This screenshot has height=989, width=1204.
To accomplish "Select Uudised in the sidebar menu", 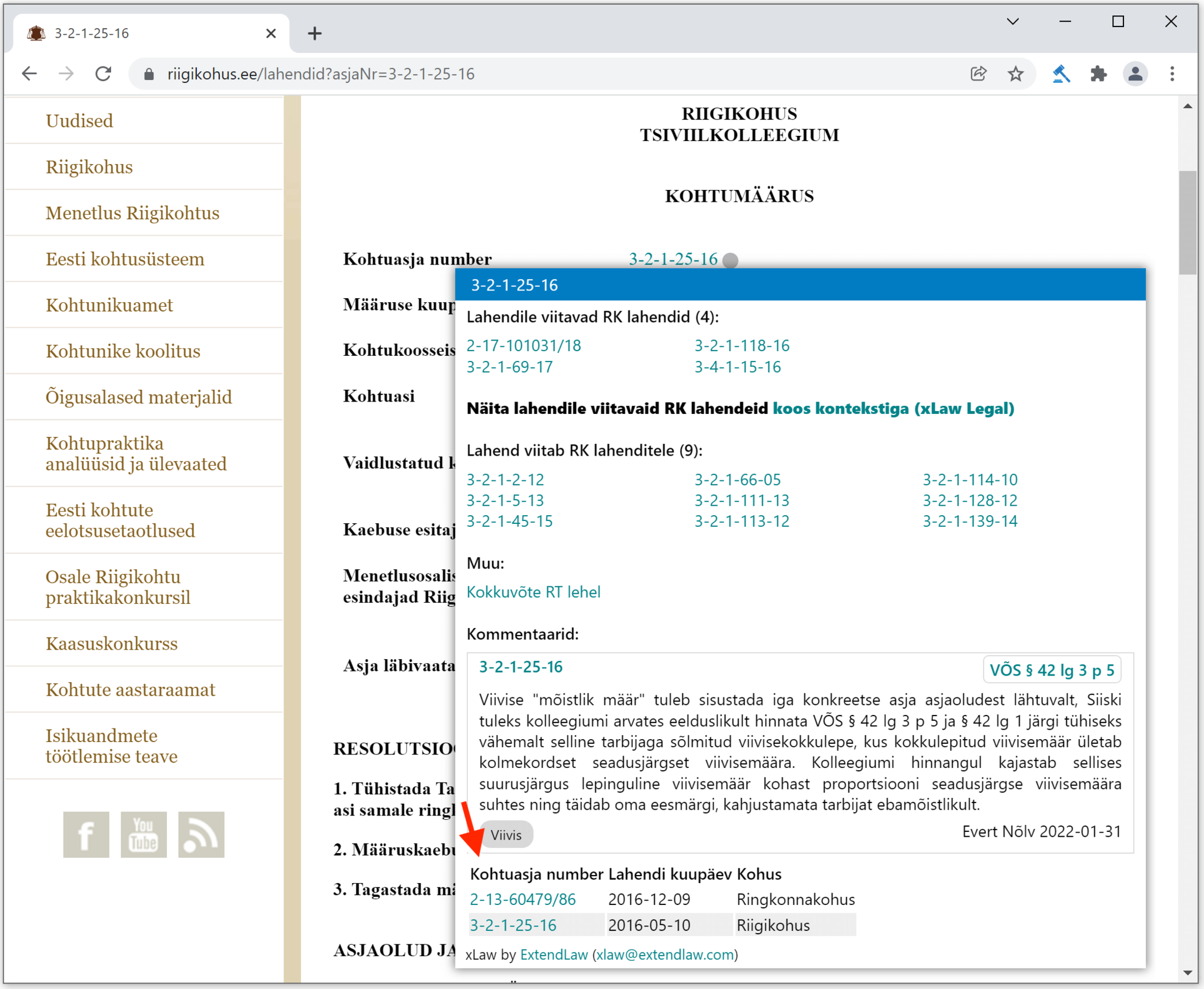I will (x=79, y=121).
